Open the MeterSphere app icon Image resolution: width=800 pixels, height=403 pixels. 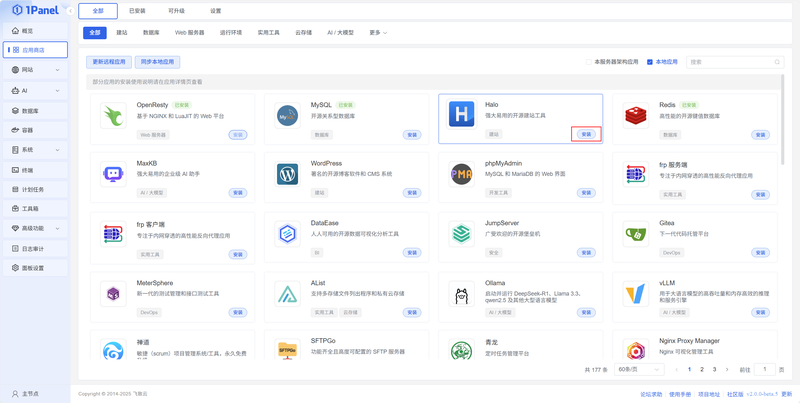[x=113, y=294]
